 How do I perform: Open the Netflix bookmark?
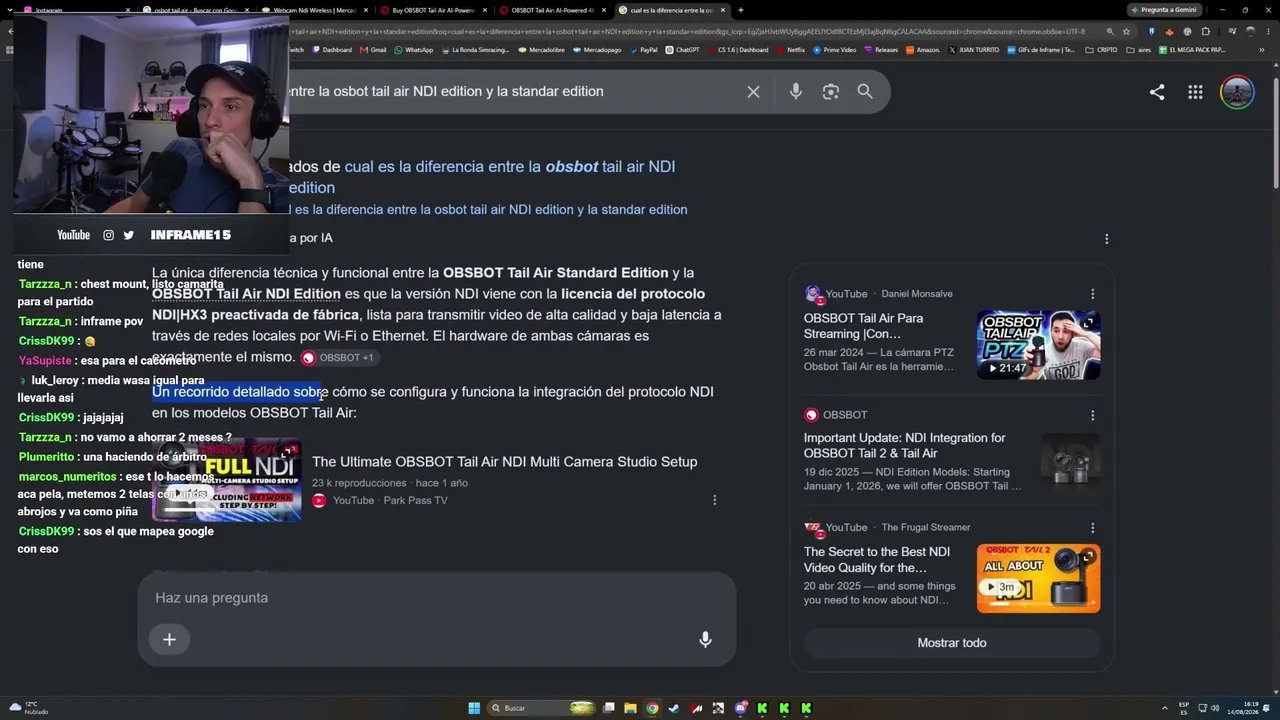(x=791, y=50)
